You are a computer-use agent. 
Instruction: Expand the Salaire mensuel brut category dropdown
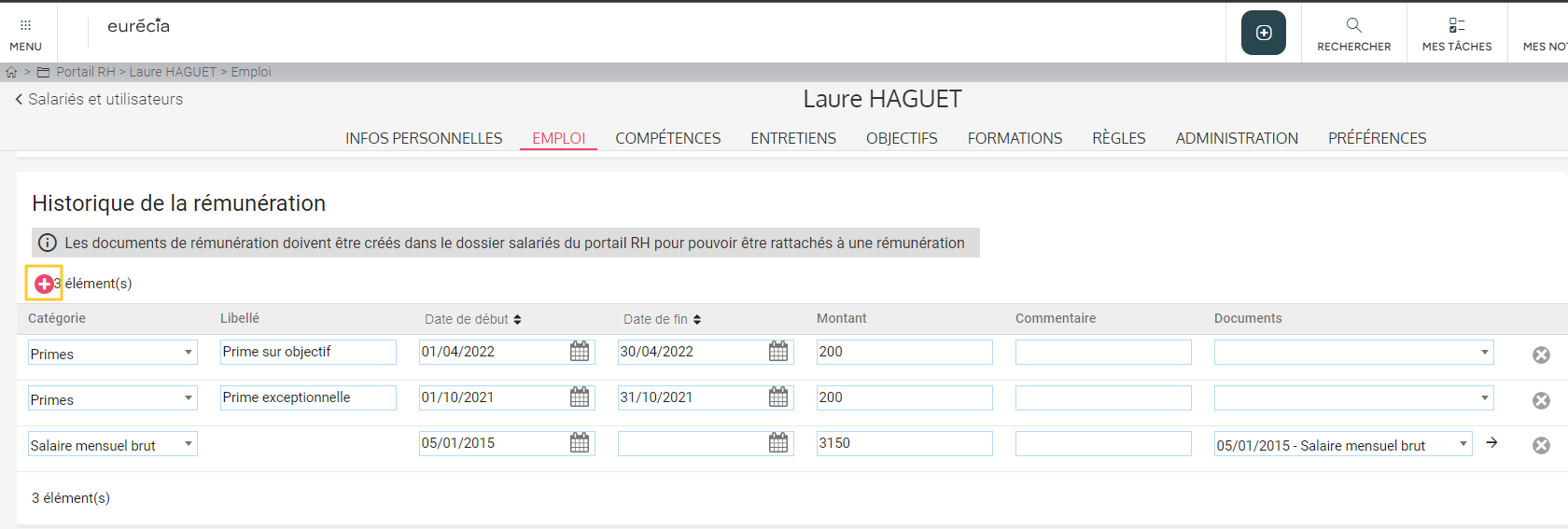point(189,444)
